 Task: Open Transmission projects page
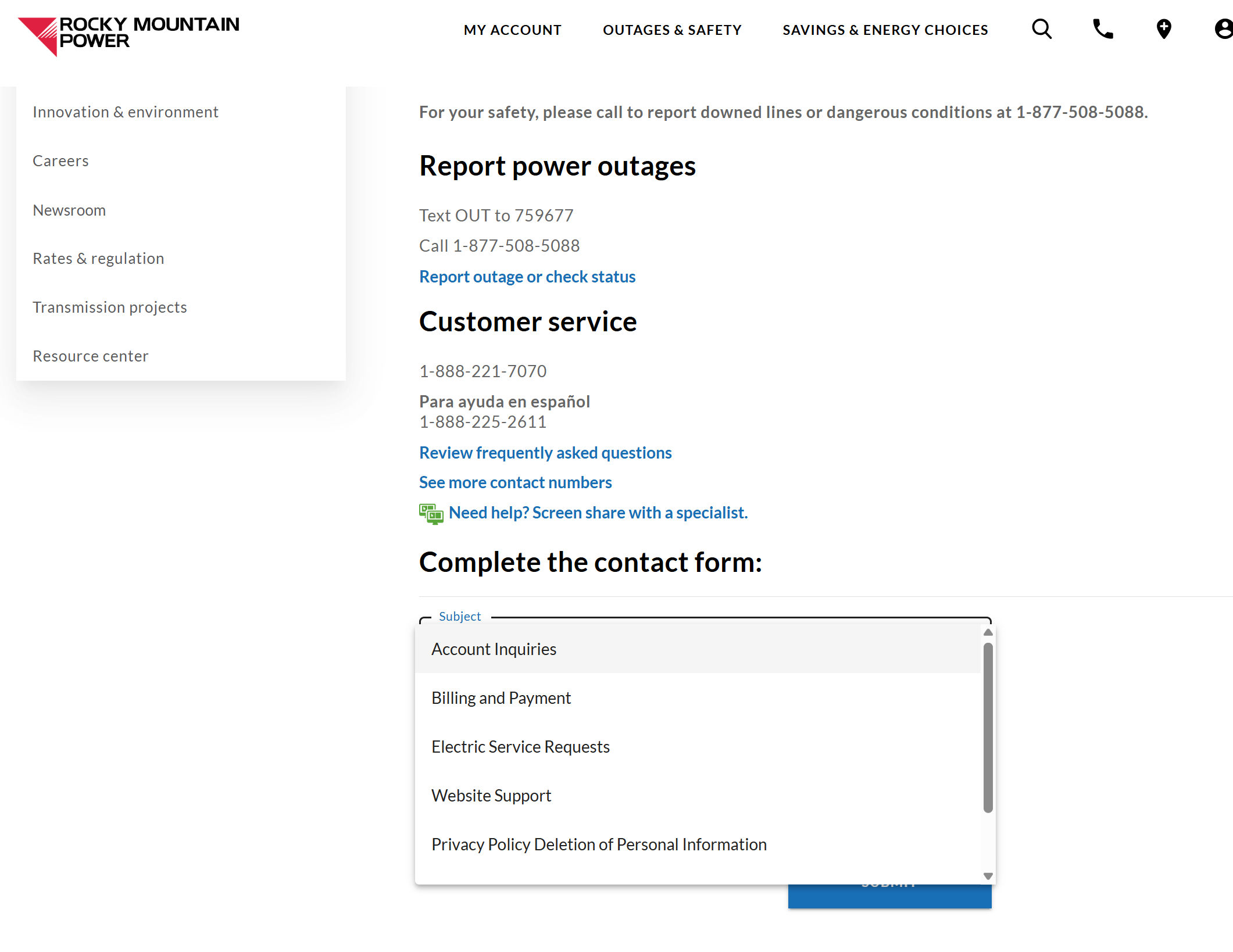click(110, 307)
